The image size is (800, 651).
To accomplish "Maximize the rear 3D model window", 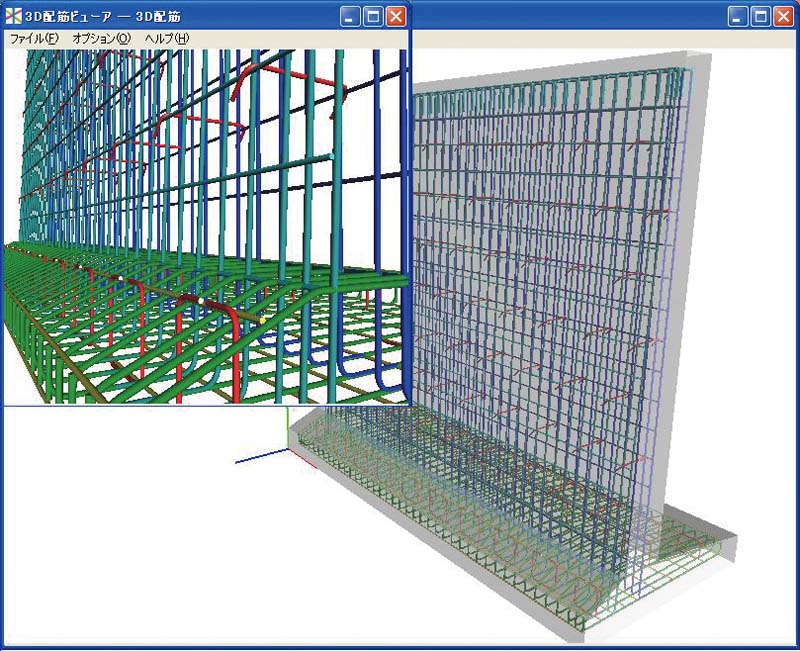I will [760, 16].
